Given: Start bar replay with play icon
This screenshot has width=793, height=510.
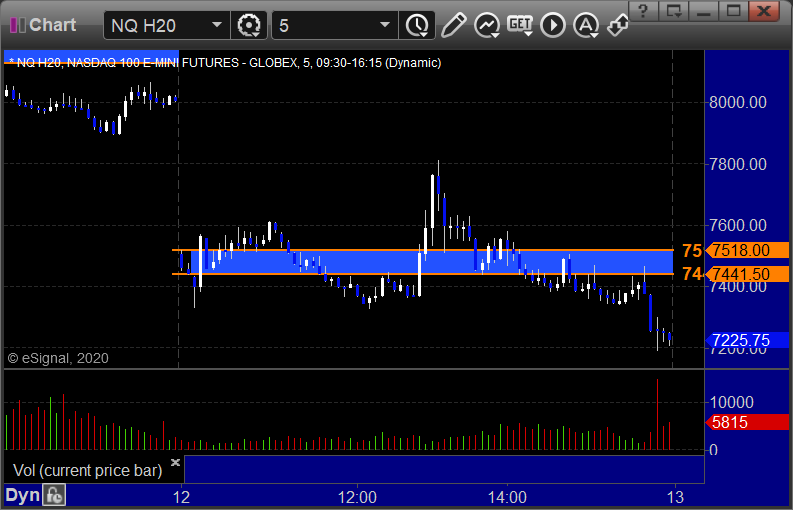Looking at the screenshot, I should [553, 25].
